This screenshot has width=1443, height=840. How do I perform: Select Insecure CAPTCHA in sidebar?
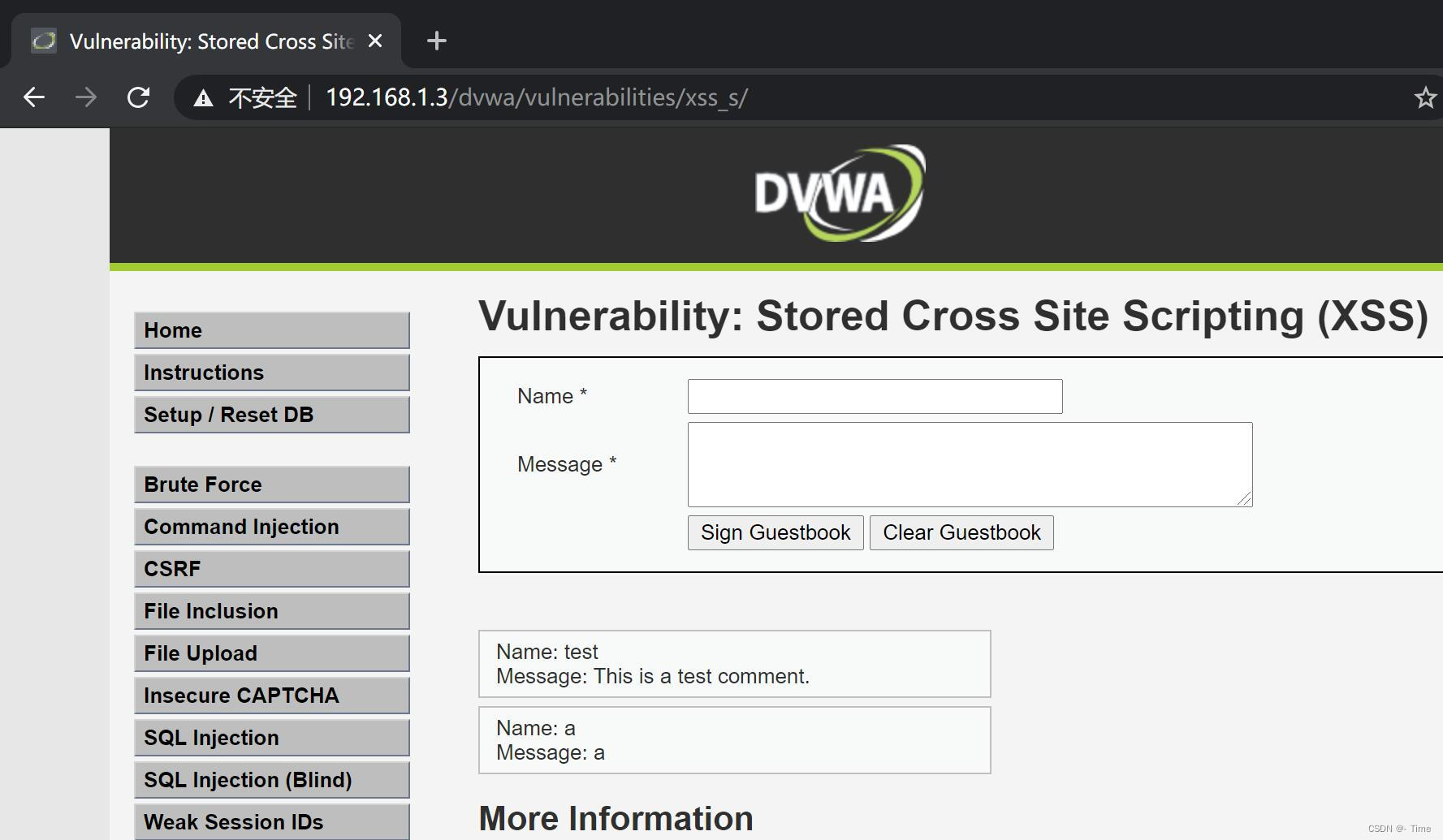point(272,696)
